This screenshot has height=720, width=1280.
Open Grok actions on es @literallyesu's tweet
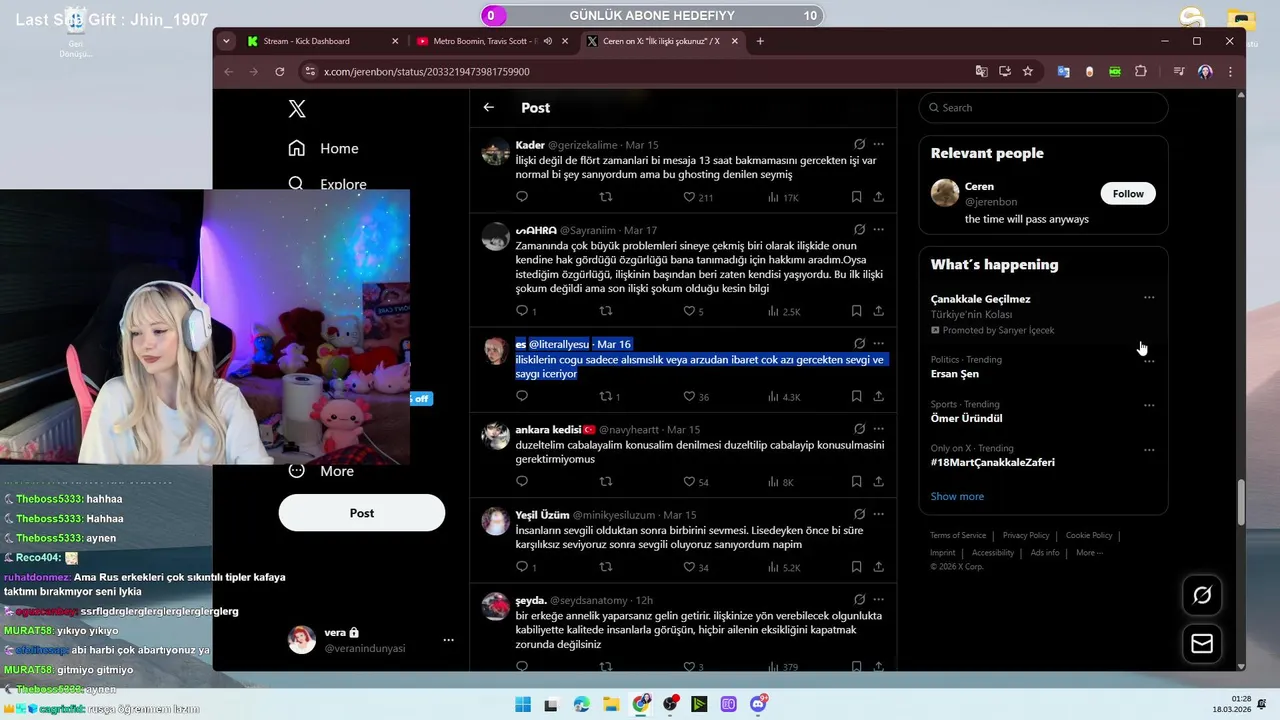(x=859, y=343)
